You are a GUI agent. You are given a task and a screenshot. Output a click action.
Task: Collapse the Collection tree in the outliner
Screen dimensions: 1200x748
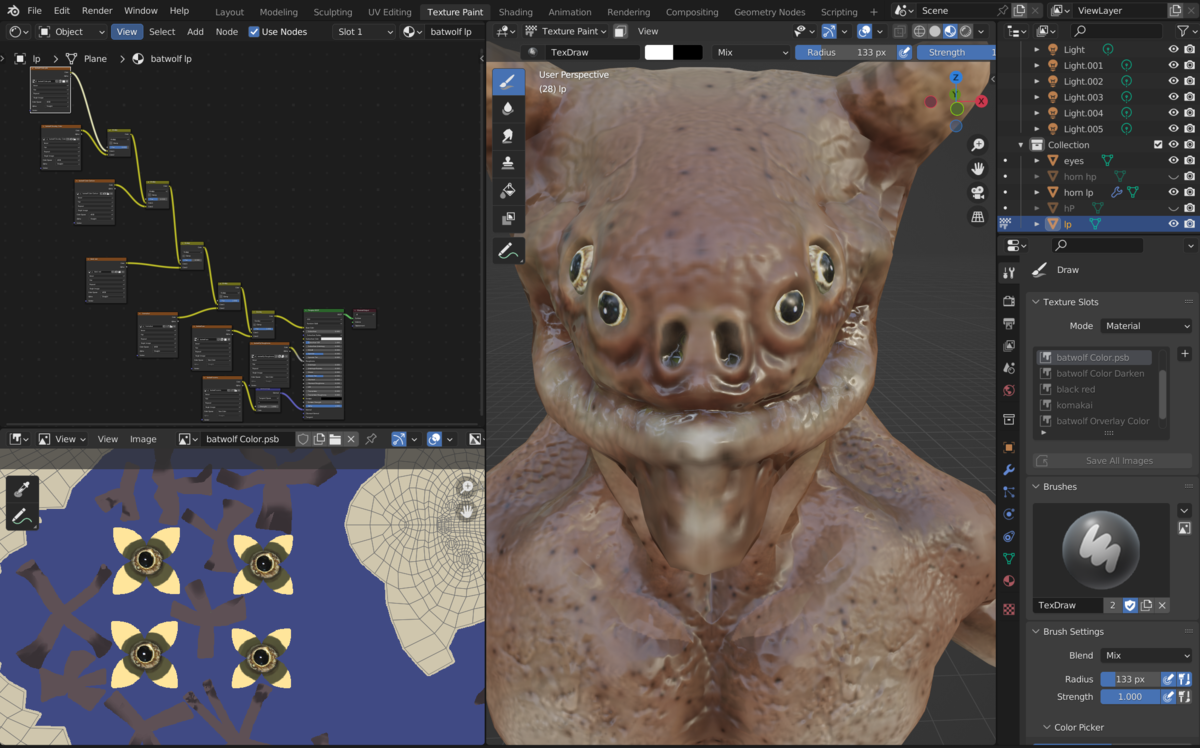tap(1021, 145)
